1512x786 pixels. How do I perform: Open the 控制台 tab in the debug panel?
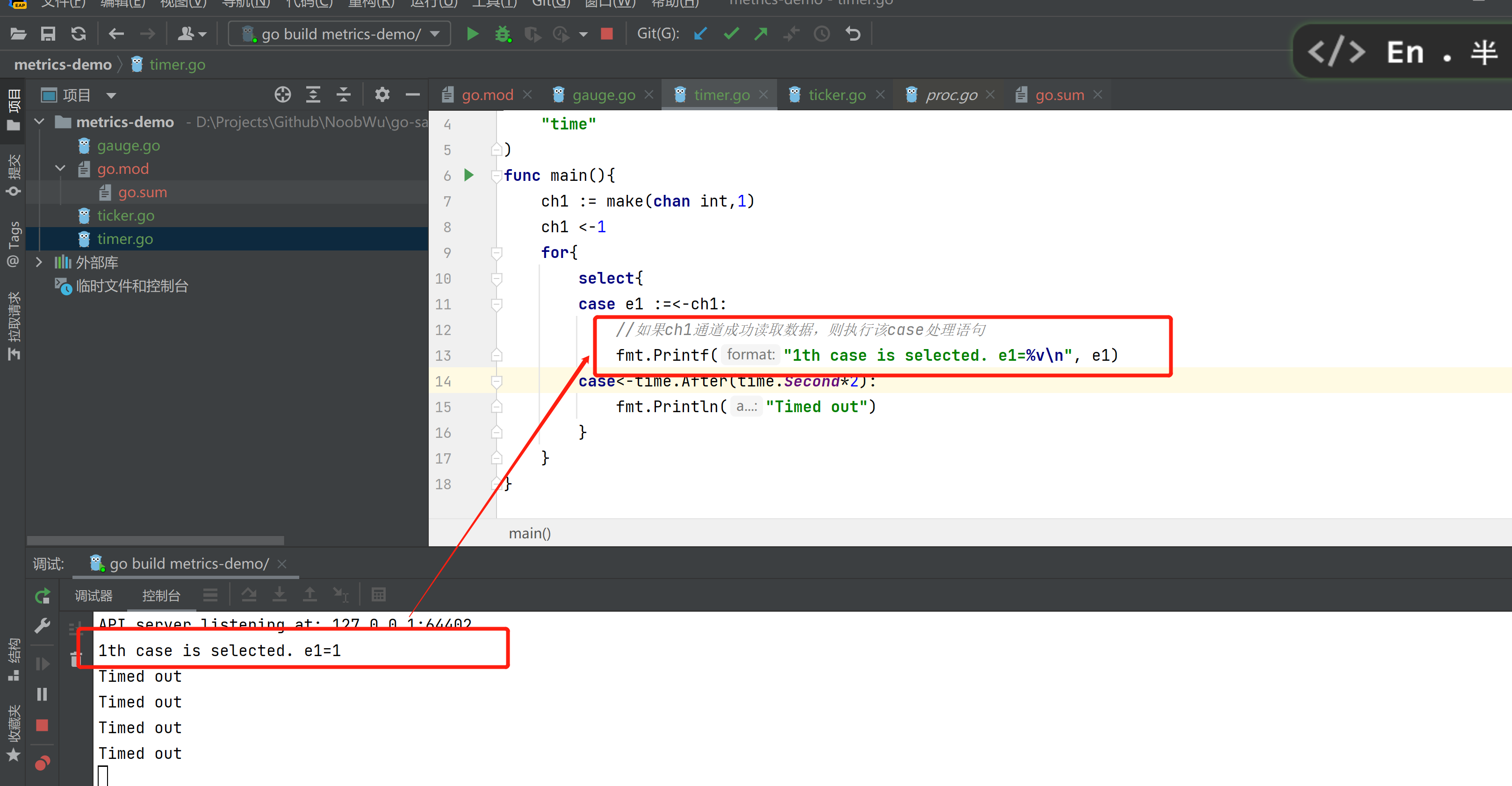tap(161, 595)
